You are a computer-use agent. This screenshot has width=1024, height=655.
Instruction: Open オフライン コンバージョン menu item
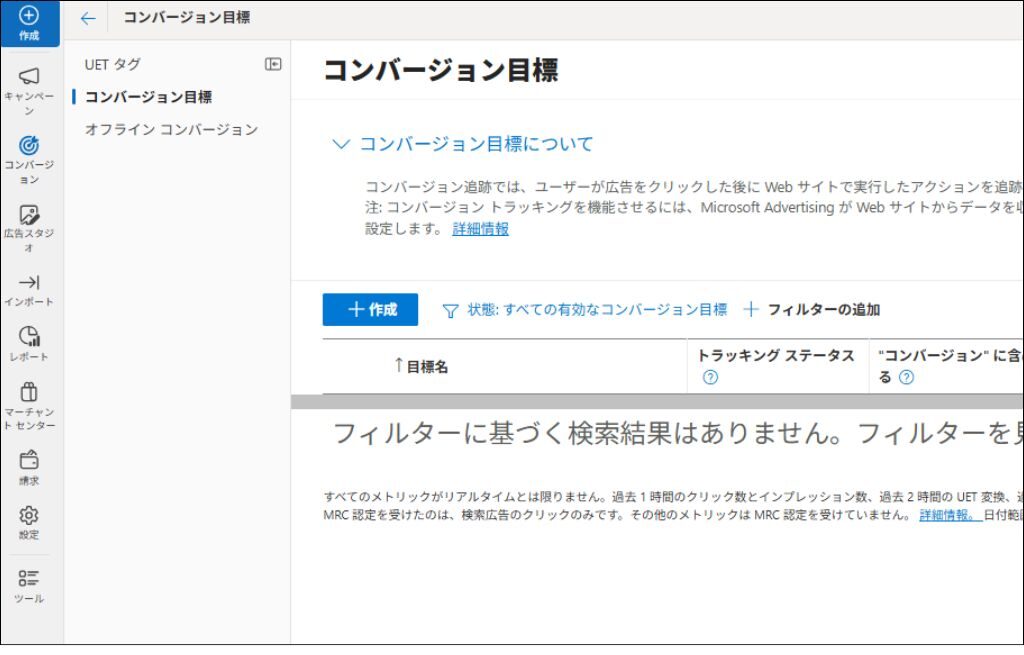pos(171,129)
